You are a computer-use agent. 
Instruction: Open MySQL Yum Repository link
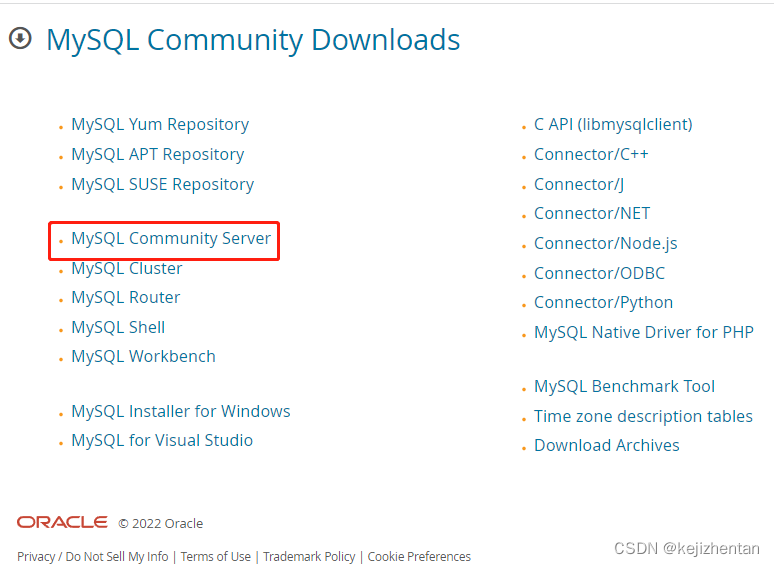[160, 124]
